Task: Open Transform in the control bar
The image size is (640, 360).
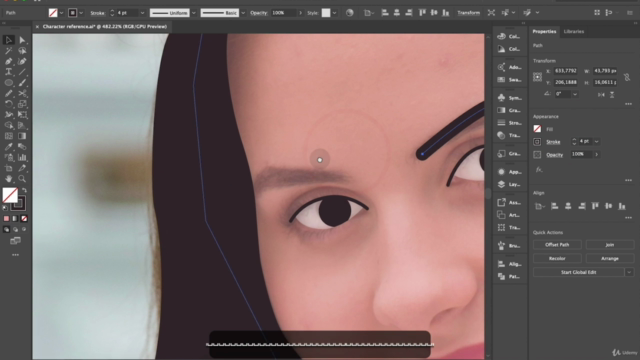Action: 468,13
